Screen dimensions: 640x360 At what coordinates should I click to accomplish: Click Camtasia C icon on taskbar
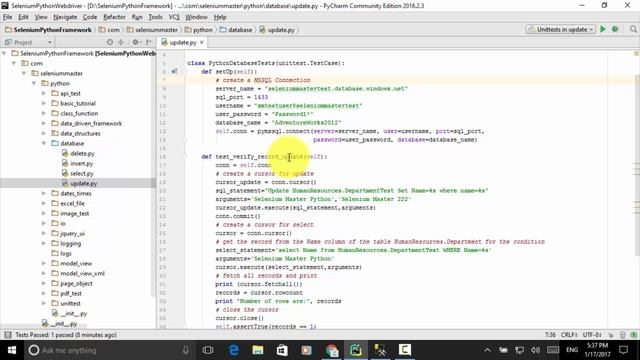(x=404, y=350)
